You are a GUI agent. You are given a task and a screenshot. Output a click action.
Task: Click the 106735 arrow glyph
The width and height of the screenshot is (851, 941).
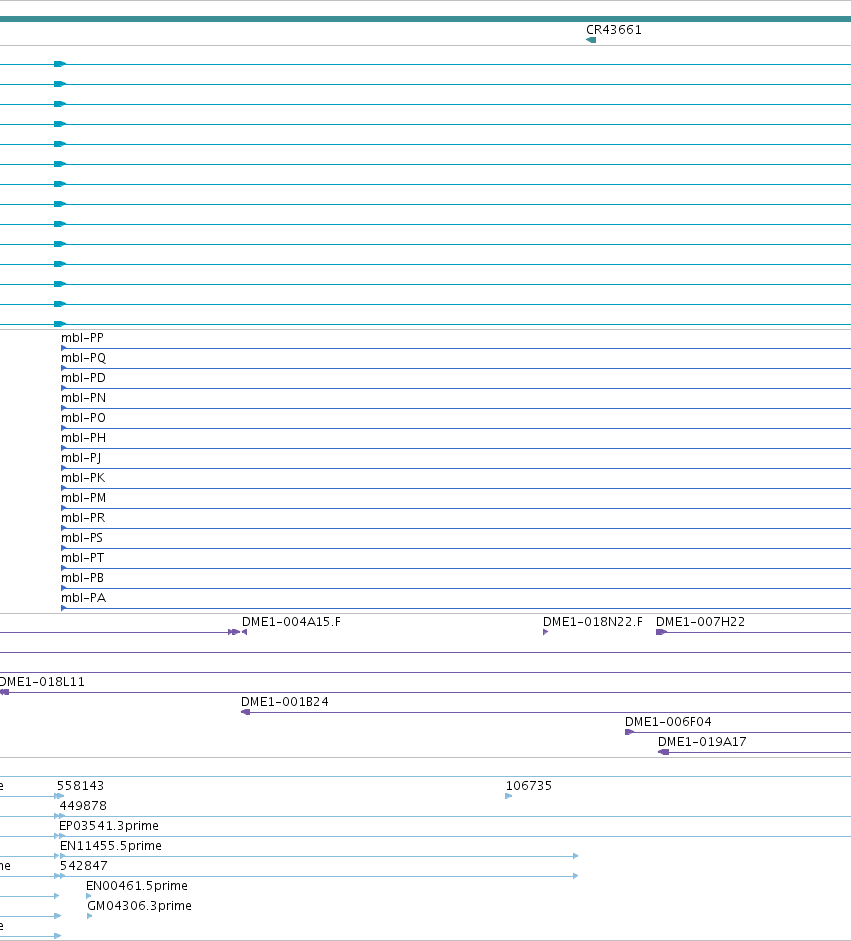pos(509,796)
